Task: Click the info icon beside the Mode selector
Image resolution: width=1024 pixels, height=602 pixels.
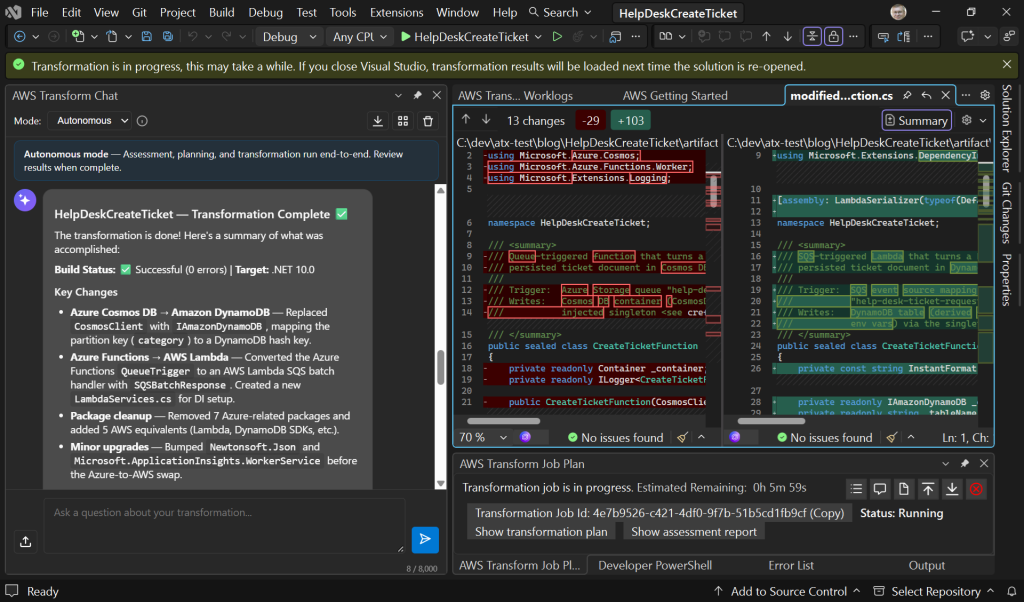Action: click(142, 121)
